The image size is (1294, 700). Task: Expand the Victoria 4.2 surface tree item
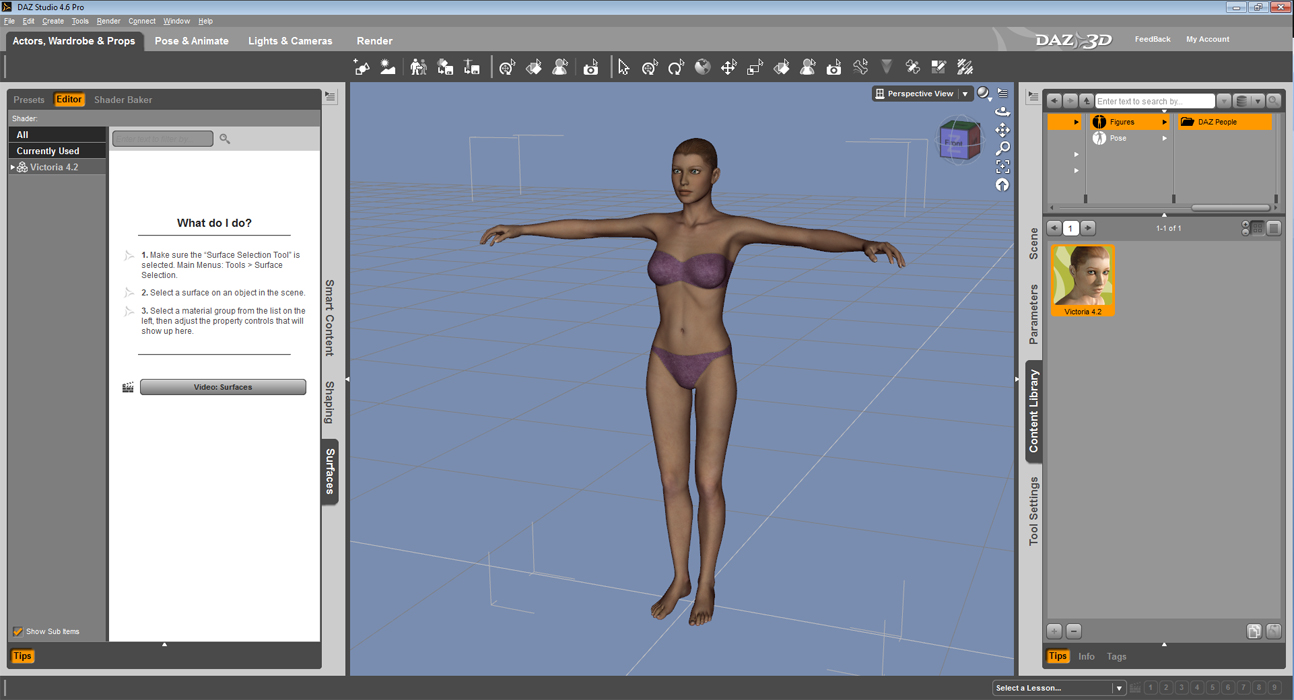[x=12, y=167]
